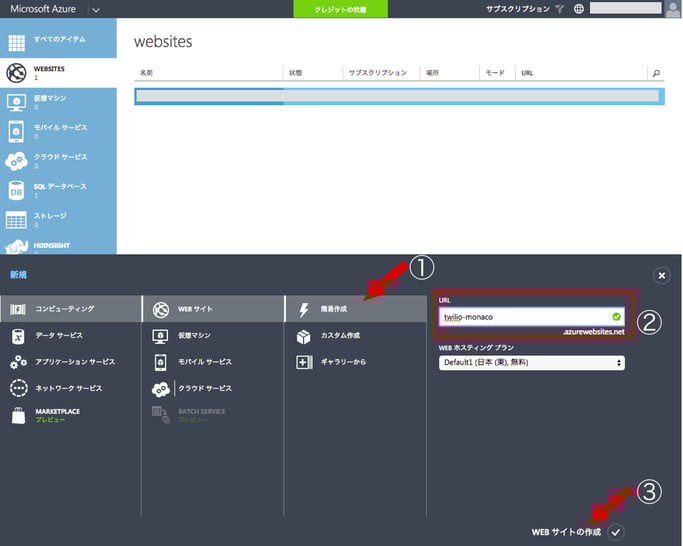The width and height of the screenshot is (683, 546).
Task: Open the All Items grid icon
Action: 17,43
